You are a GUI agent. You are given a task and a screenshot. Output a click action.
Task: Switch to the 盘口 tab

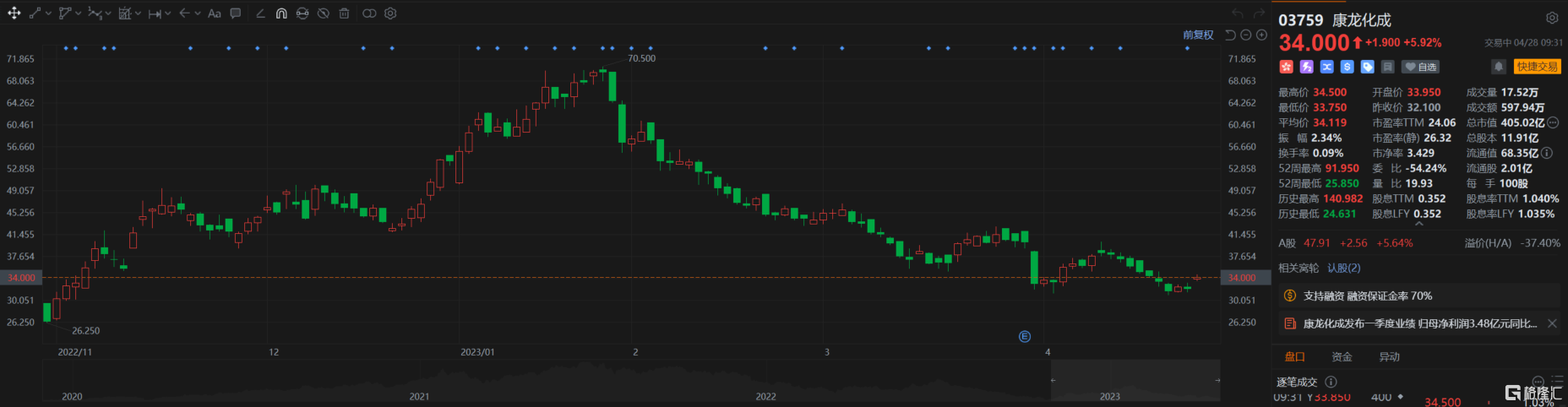(1294, 357)
